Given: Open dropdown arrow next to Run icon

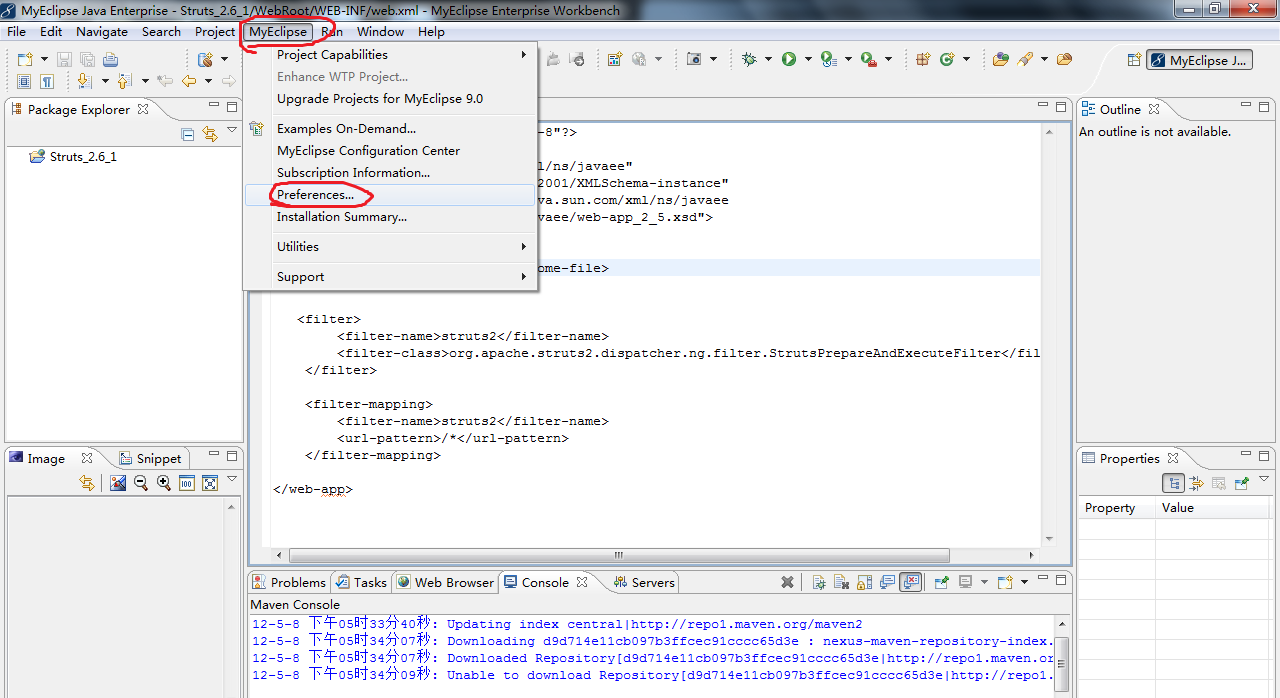Looking at the screenshot, I should click(x=808, y=60).
